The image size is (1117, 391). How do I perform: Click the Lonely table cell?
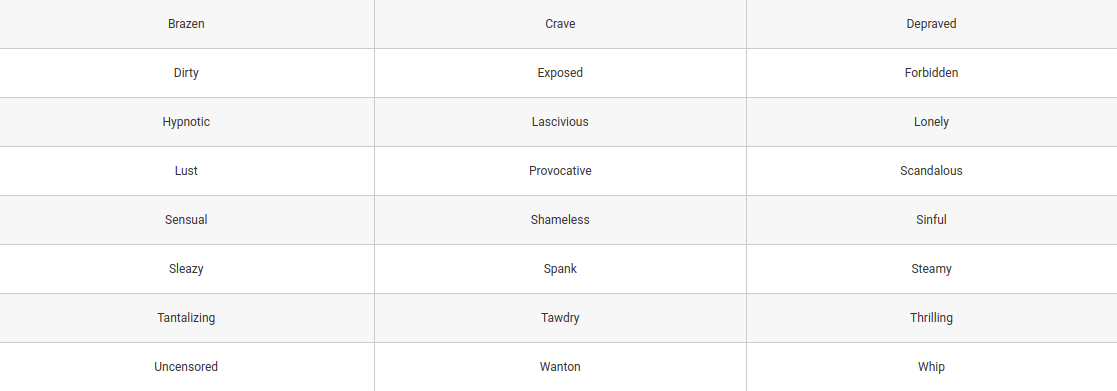coord(931,122)
